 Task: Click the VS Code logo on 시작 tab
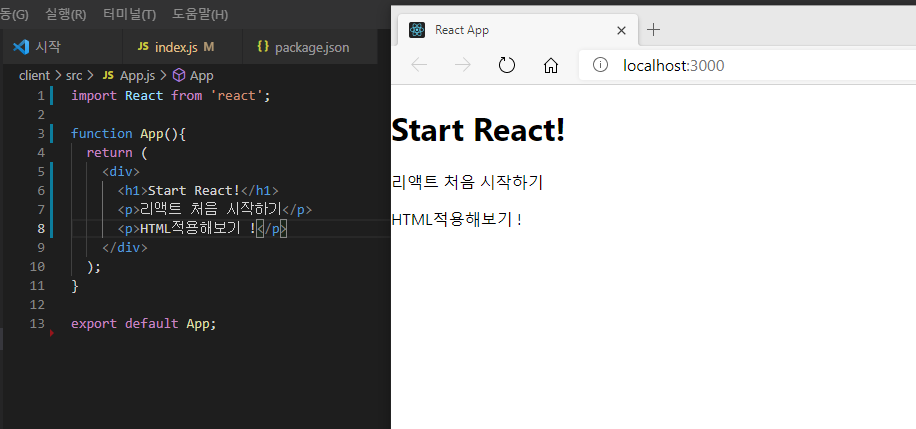[21, 47]
